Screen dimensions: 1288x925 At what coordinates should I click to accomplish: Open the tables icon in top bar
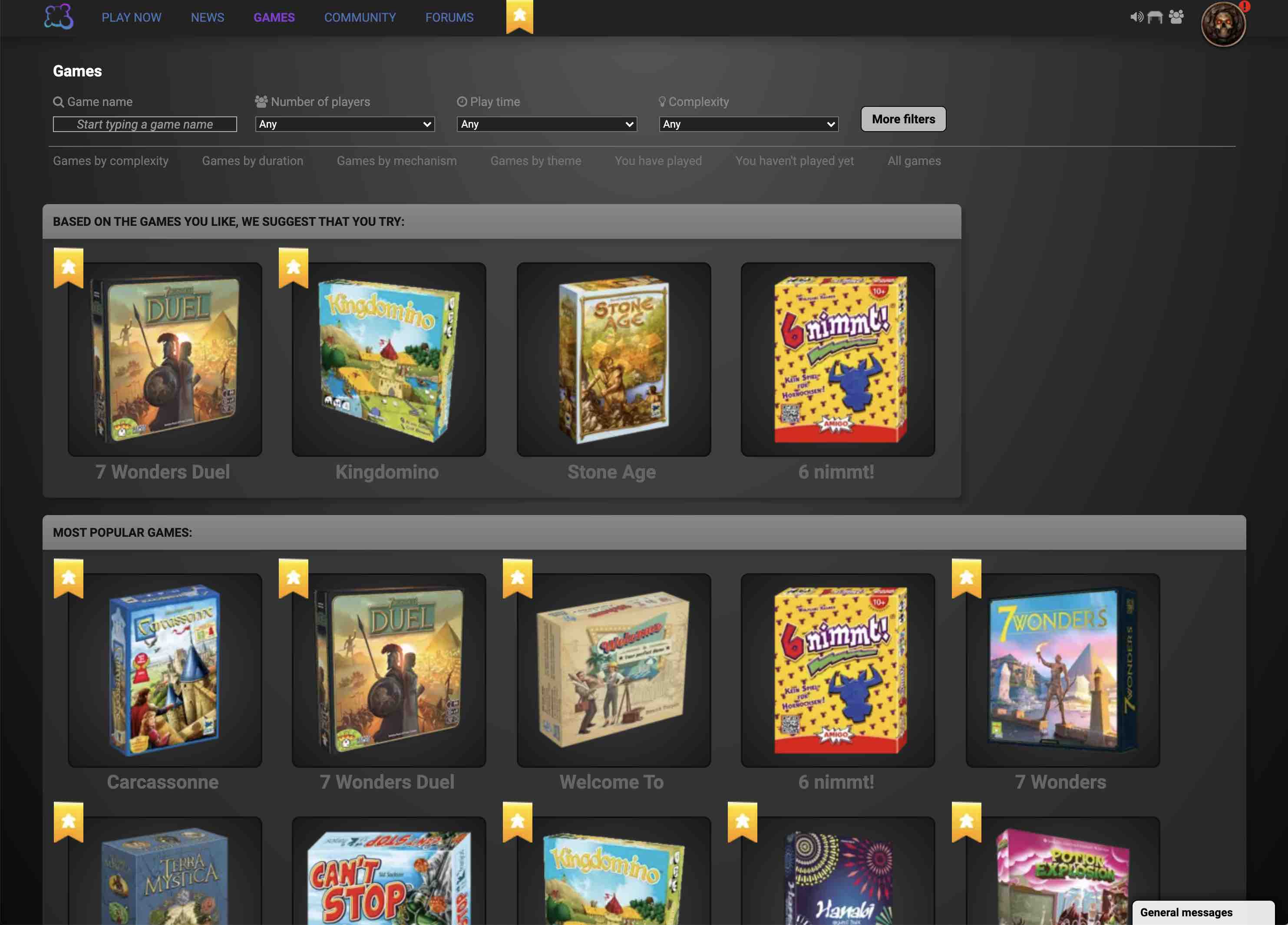tap(1155, 17)
